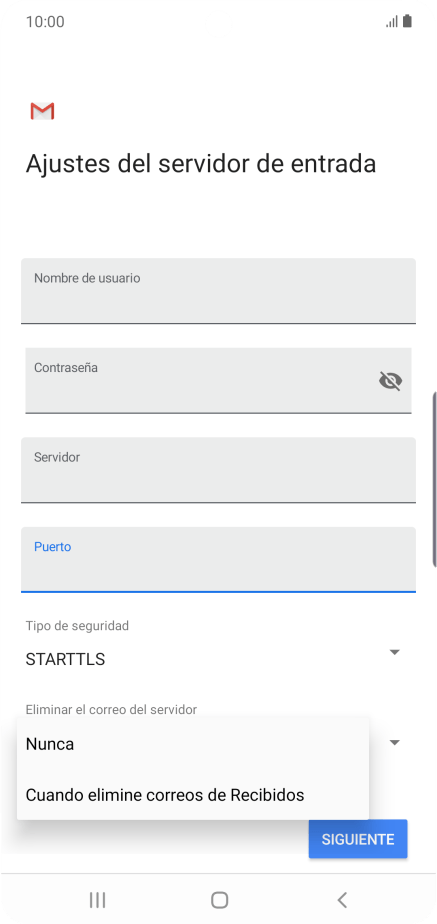
Task: Tap the 10:00 clock in status bar
Action: pos(45,22)
